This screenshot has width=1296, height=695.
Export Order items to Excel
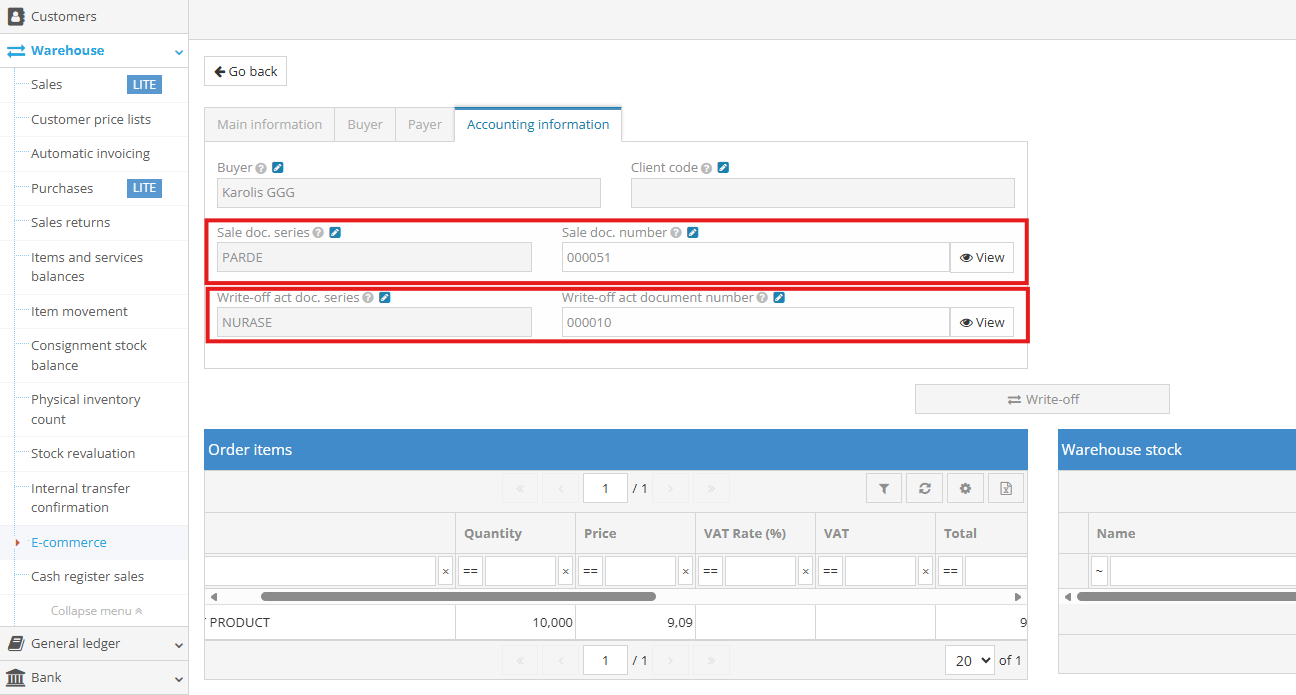[1006, 487]
